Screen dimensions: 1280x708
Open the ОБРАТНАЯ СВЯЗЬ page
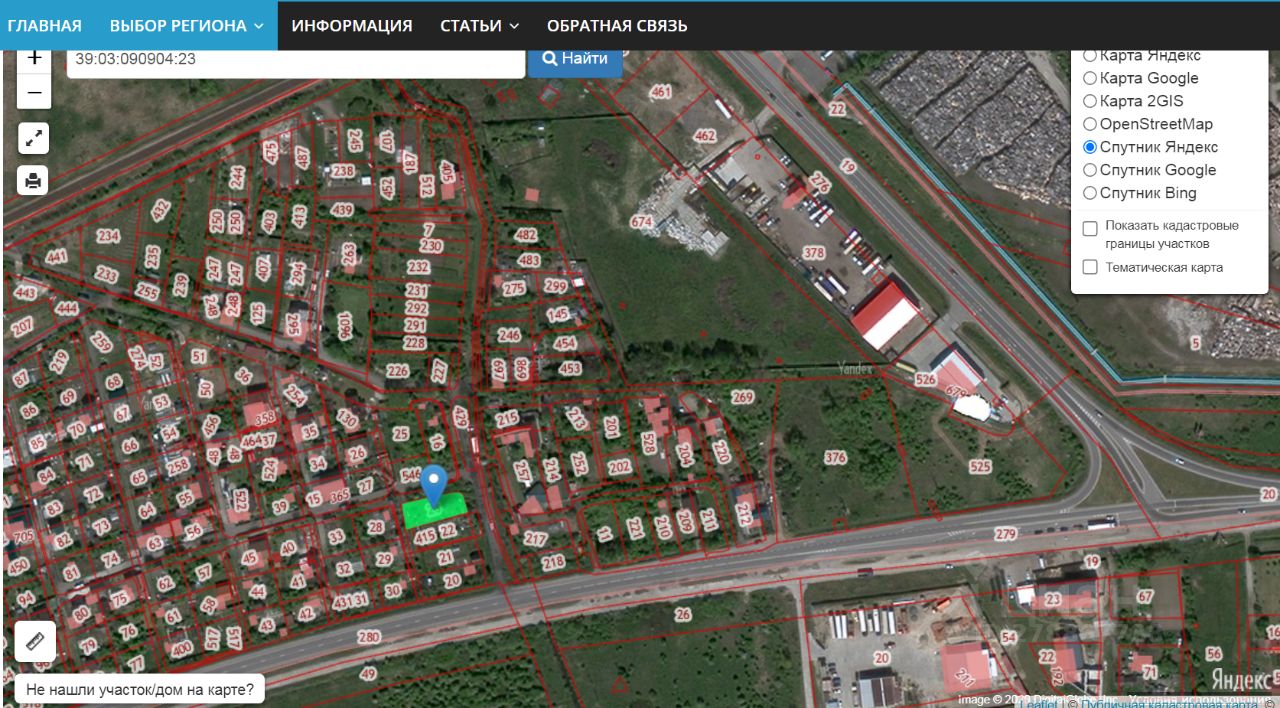coord(617,25)
